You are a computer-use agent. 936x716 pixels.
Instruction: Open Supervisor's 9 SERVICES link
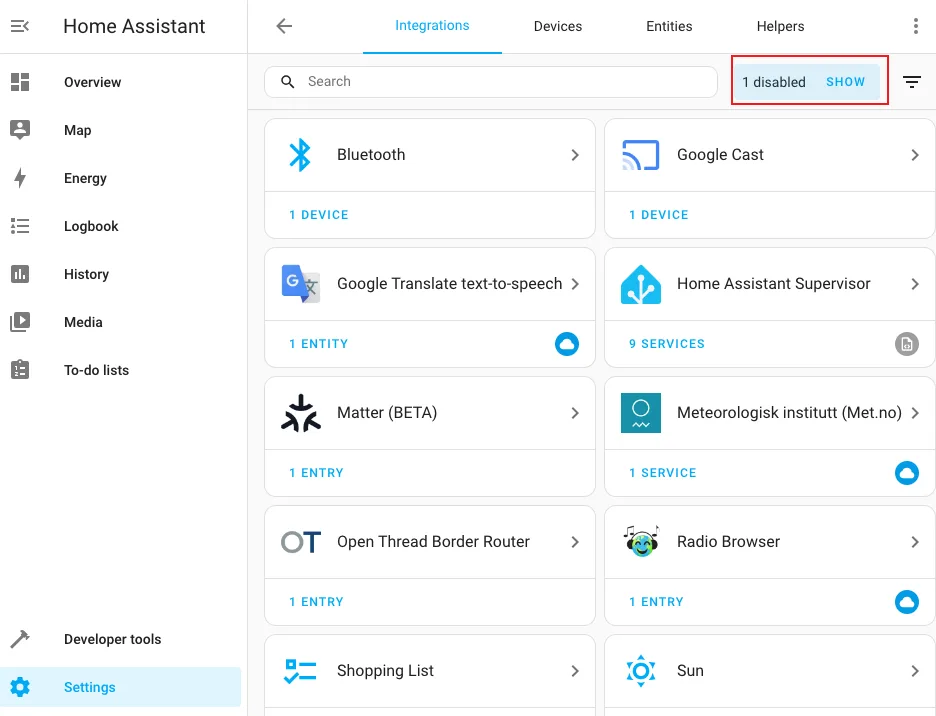click(x=667, y=344)
